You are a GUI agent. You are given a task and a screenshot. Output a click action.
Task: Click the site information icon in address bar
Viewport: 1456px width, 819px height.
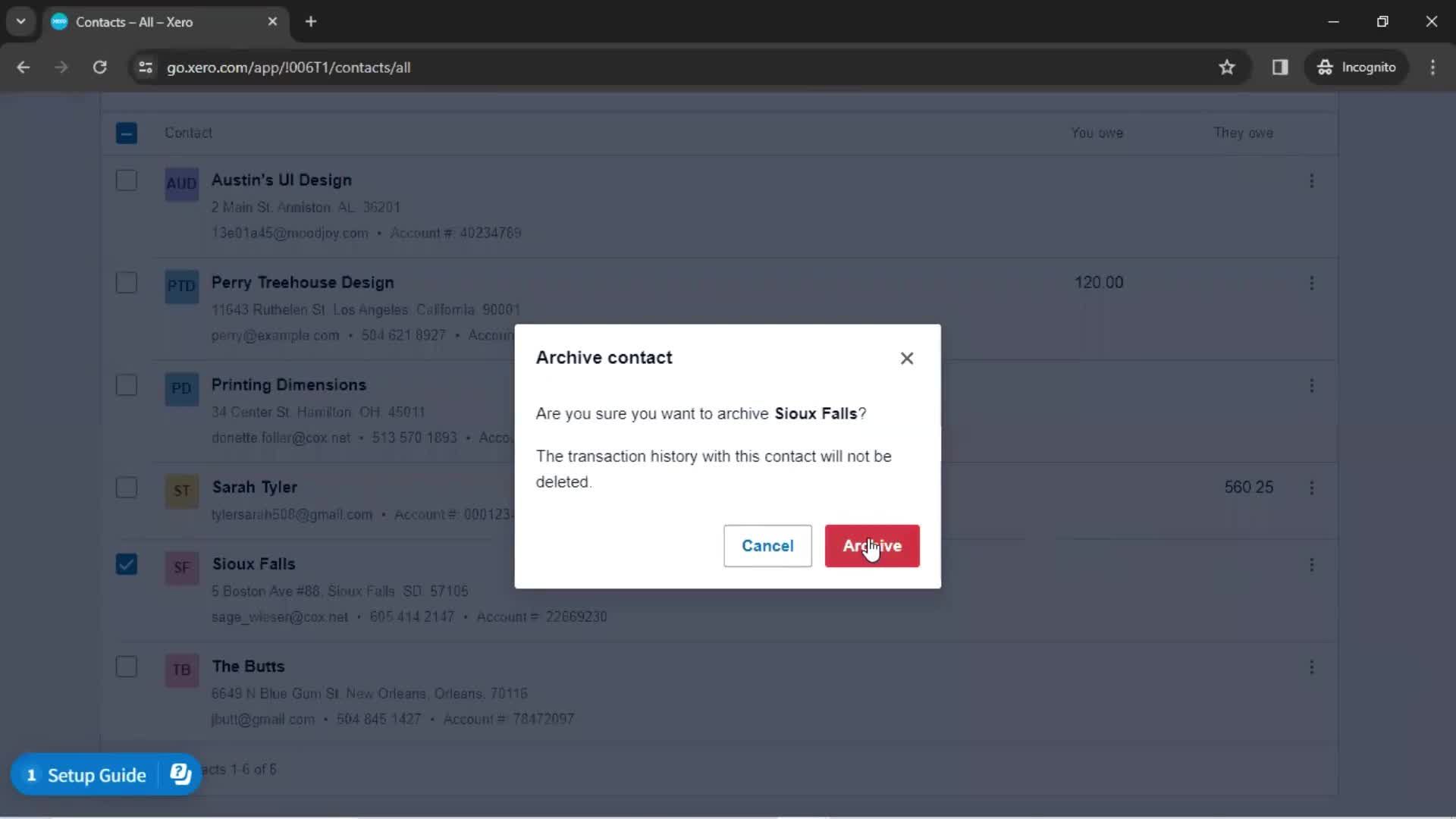click(x=145, y=67)
